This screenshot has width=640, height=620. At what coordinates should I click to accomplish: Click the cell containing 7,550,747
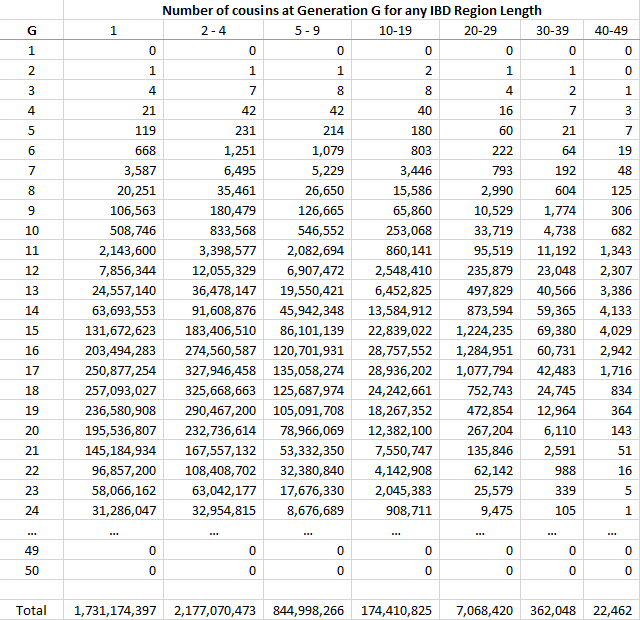pos(396,450)
